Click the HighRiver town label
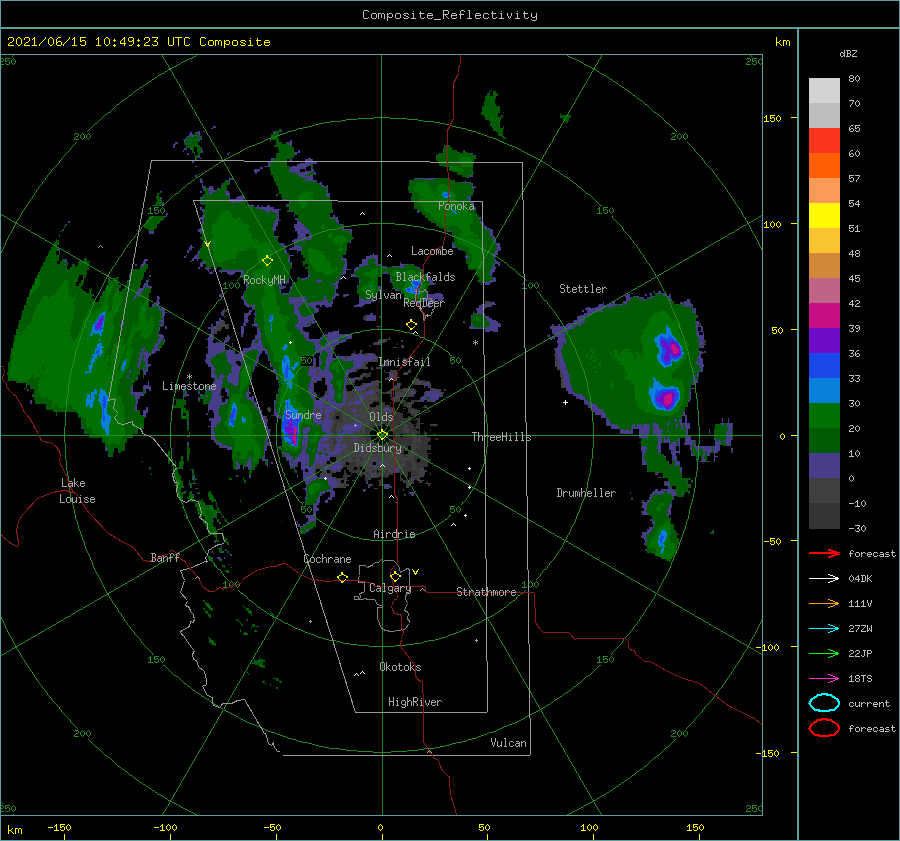The image size is (900, 841). [415, 702]
